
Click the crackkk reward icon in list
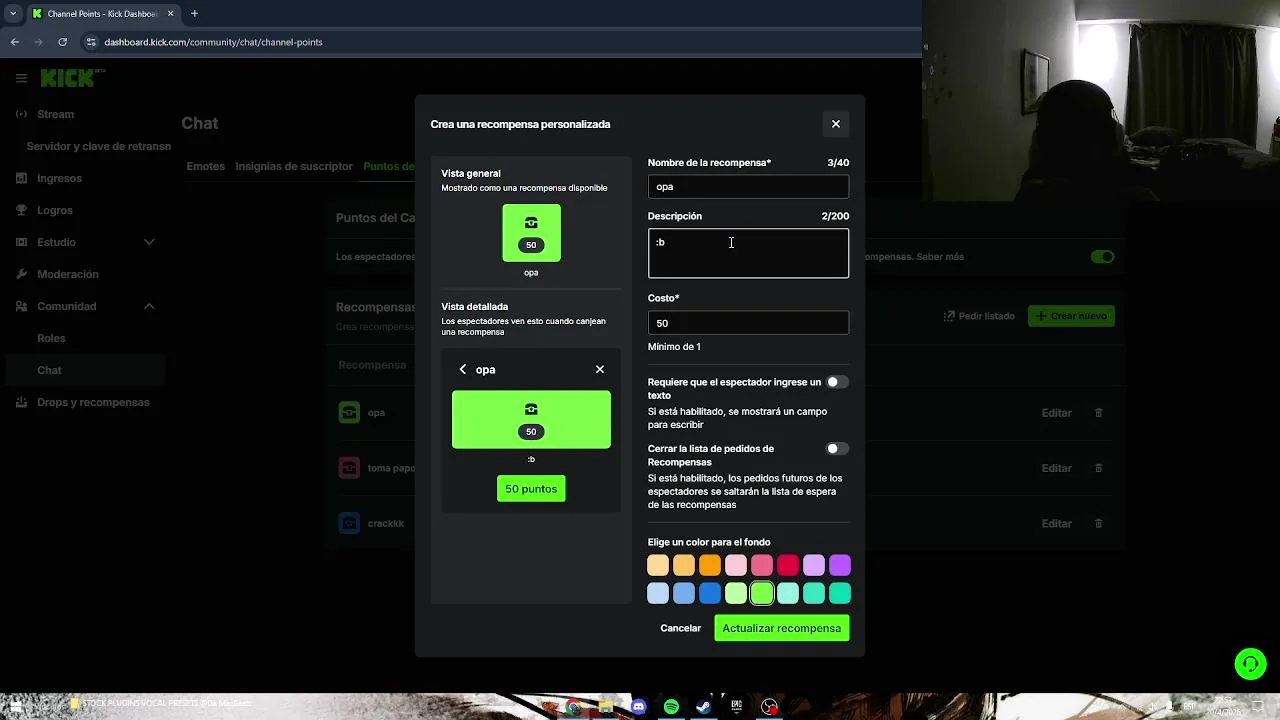click(349, 523)
